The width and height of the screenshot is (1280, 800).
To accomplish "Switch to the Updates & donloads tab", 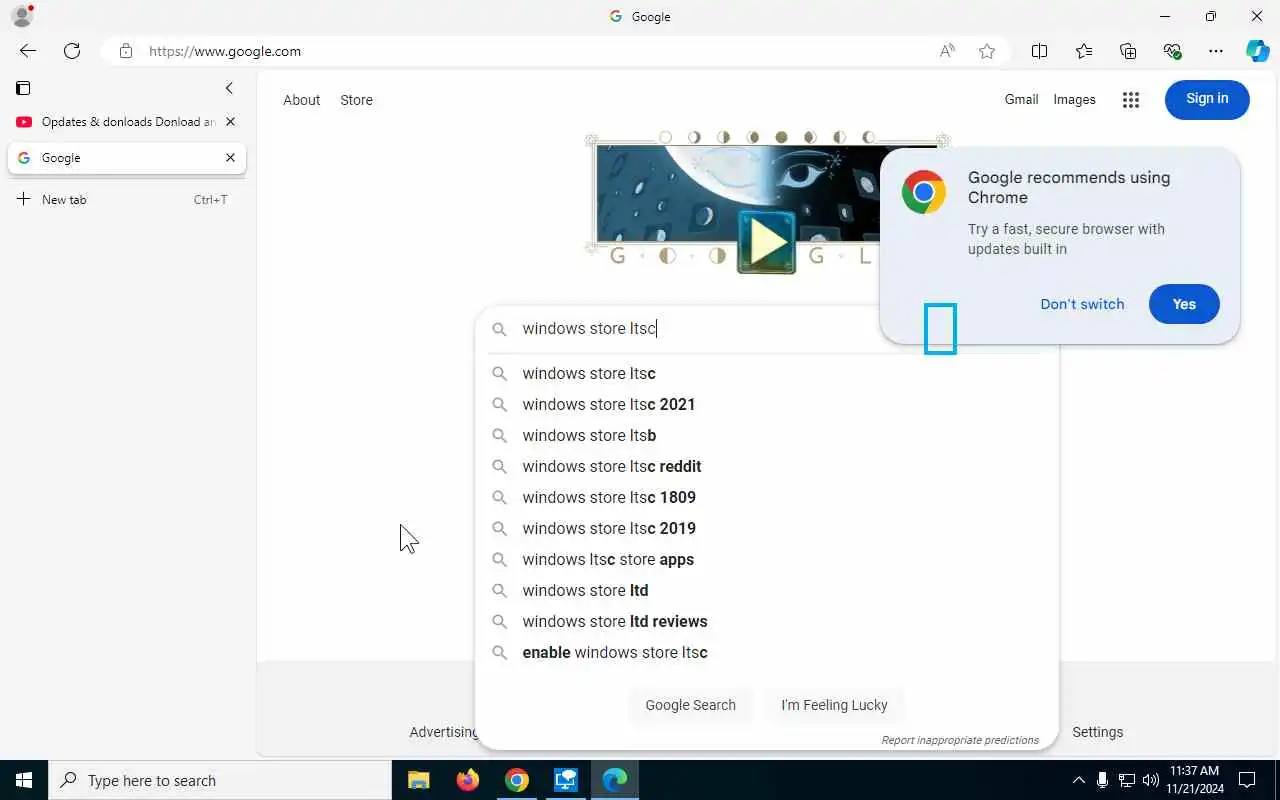I will pyautogui.click(x=127, y=122).
